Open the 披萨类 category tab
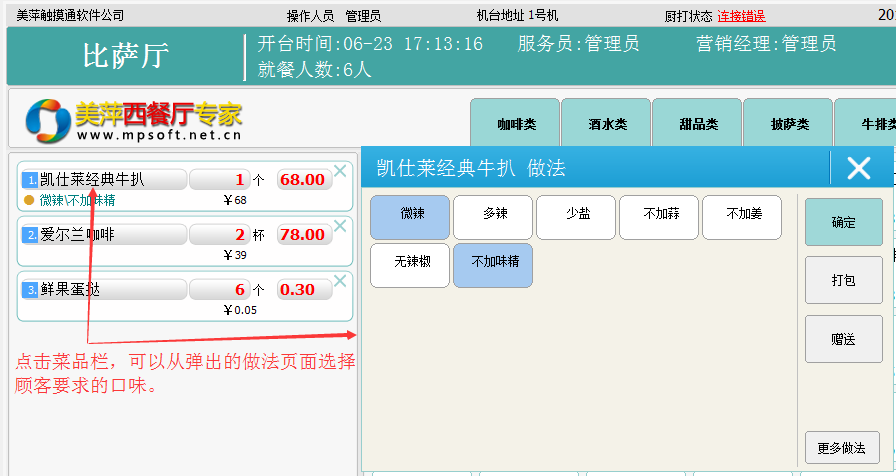Image resolution: width=896 pixels, height=476 pixels. (x=788, y=124)
